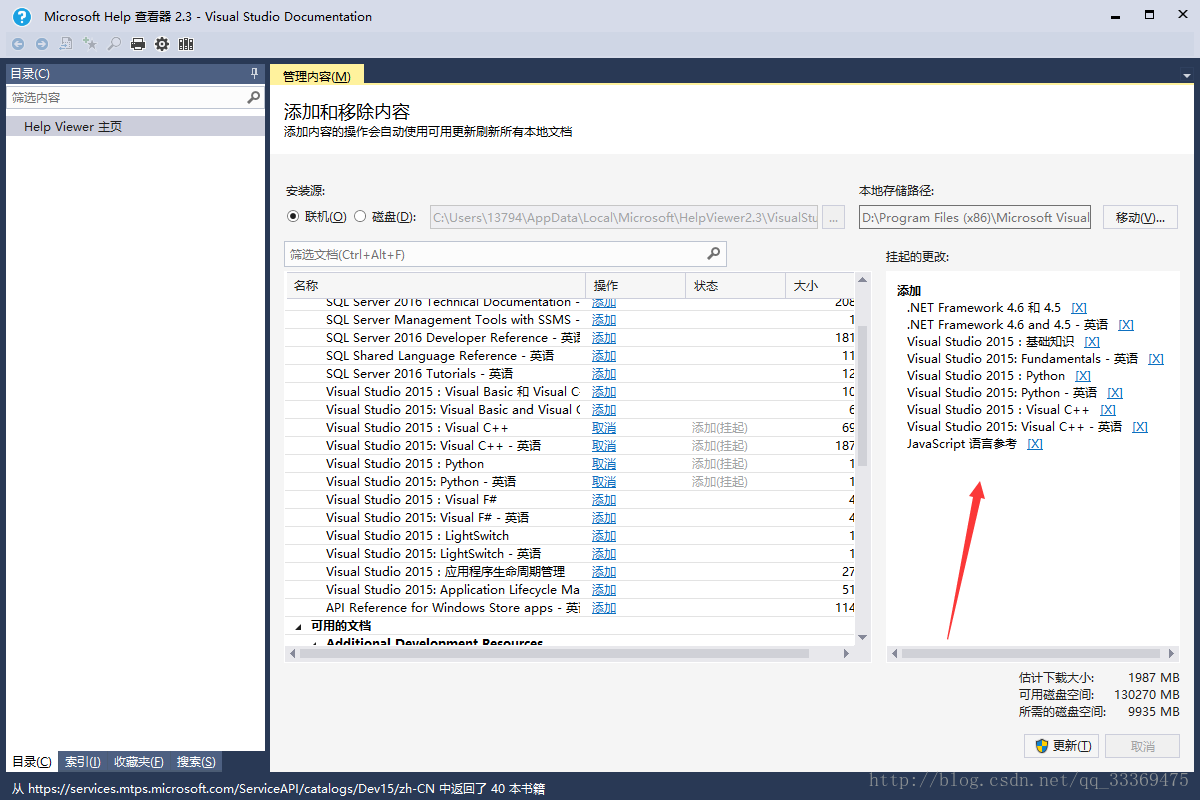Click the magnifier icon in 筛选文档 box

714,254
